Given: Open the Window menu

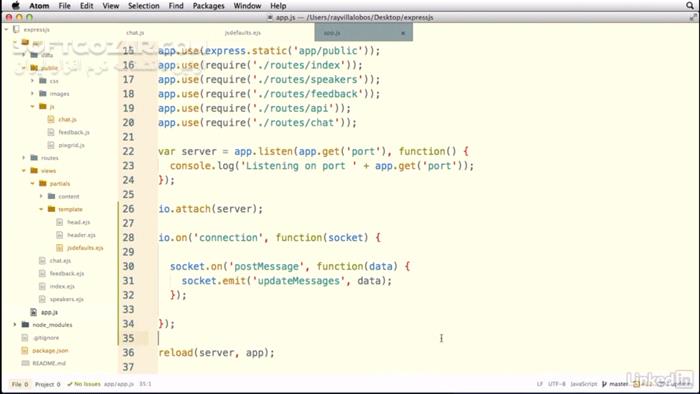Looking at the screenshot, I should coord(247,6).
